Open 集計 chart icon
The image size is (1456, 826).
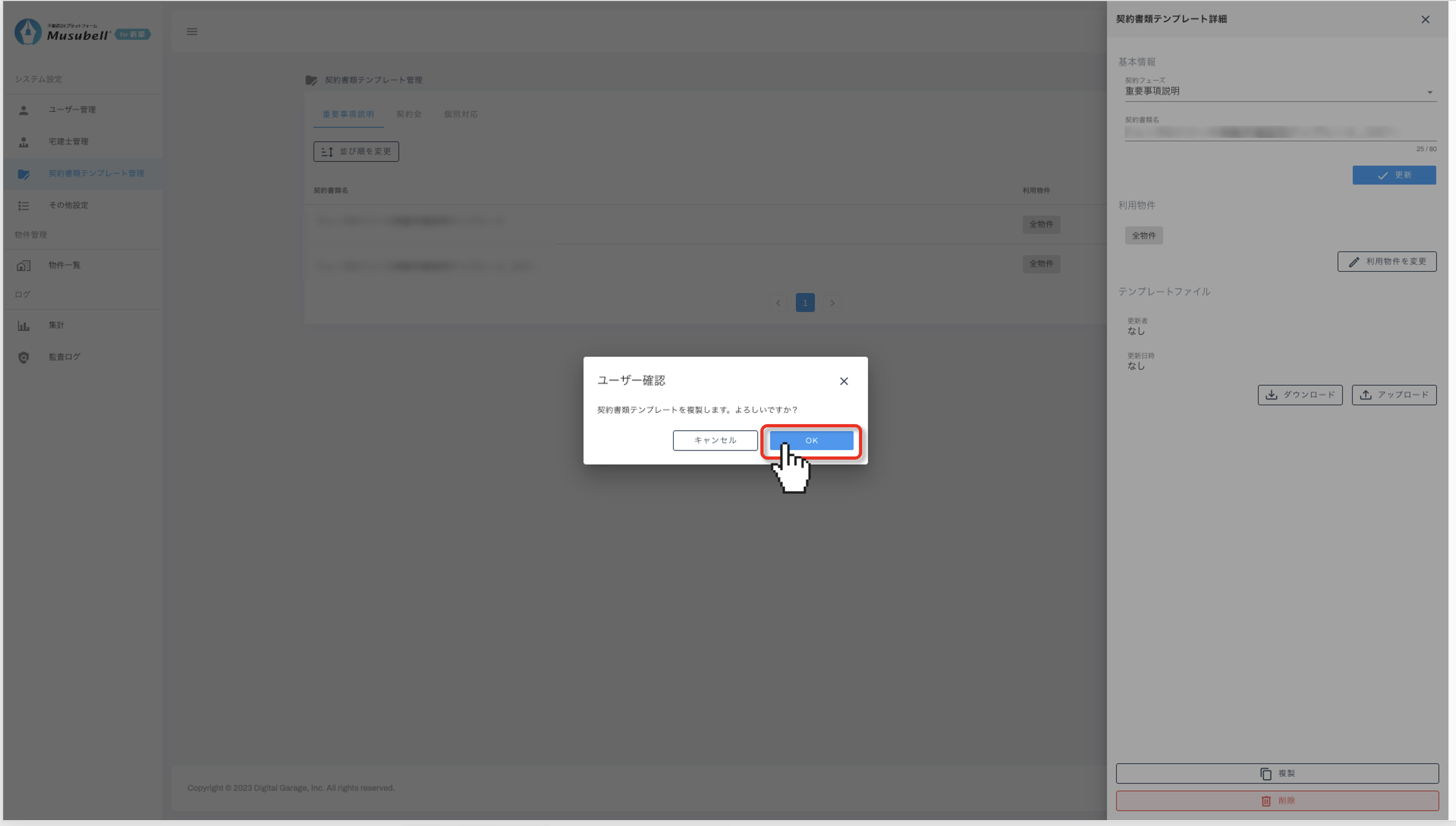[x=23, y=325]
